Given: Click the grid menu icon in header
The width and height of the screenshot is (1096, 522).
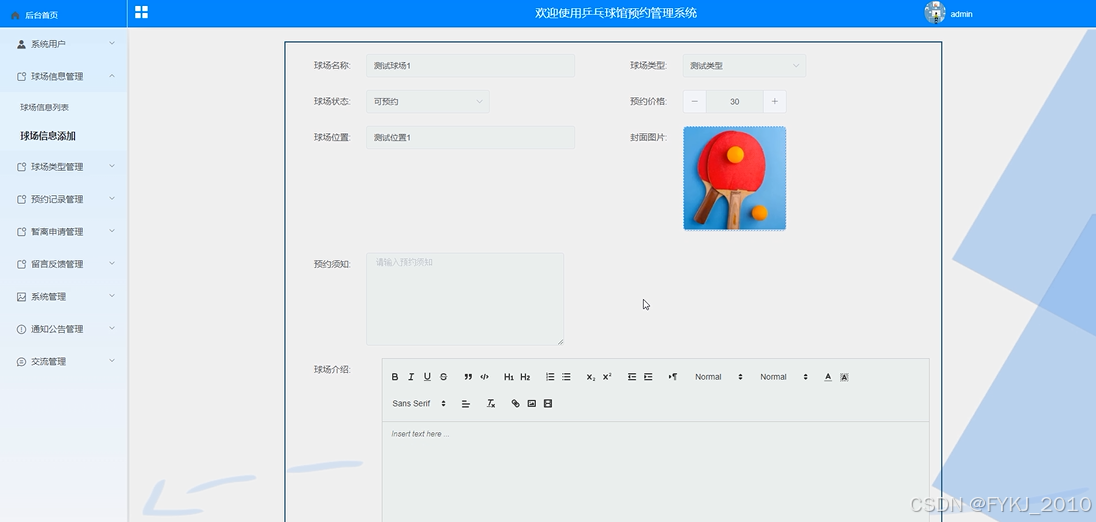Looking at the screenshot, I should click(141, 12).
